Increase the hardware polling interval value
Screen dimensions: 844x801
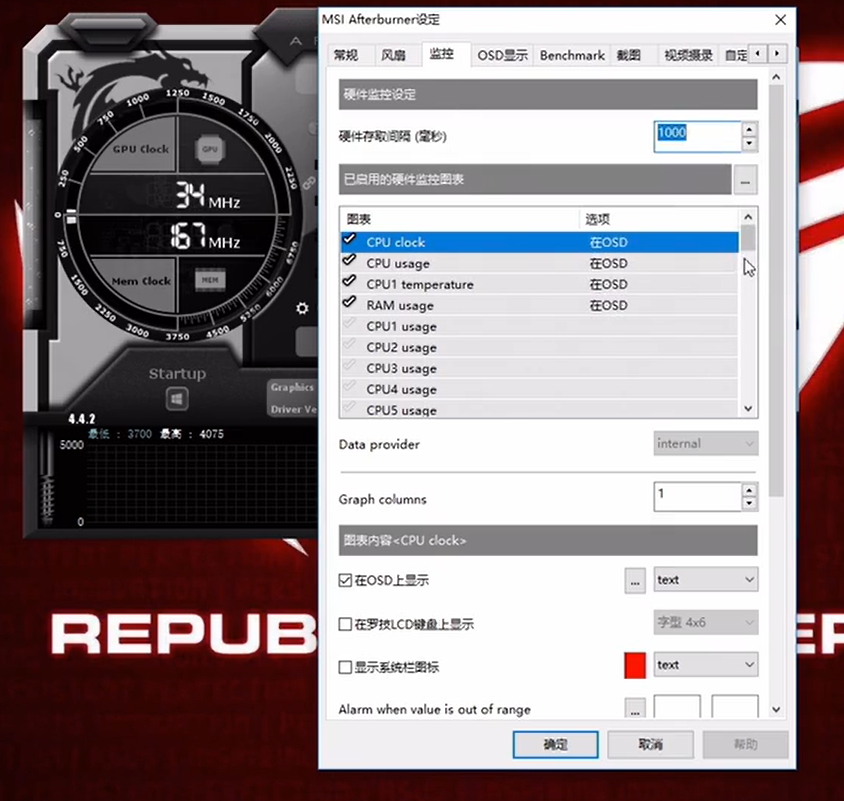[x=749, y=129]
